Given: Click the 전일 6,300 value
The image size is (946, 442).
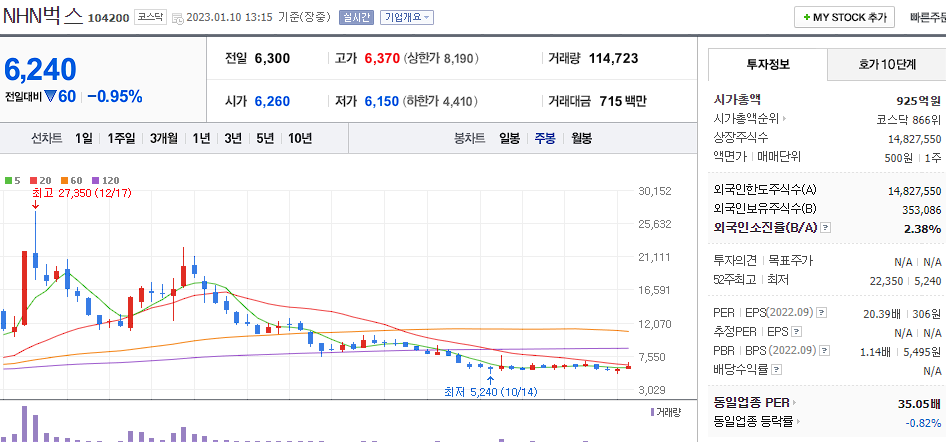Looking at the screenshot, I should (x=272, y=58).
